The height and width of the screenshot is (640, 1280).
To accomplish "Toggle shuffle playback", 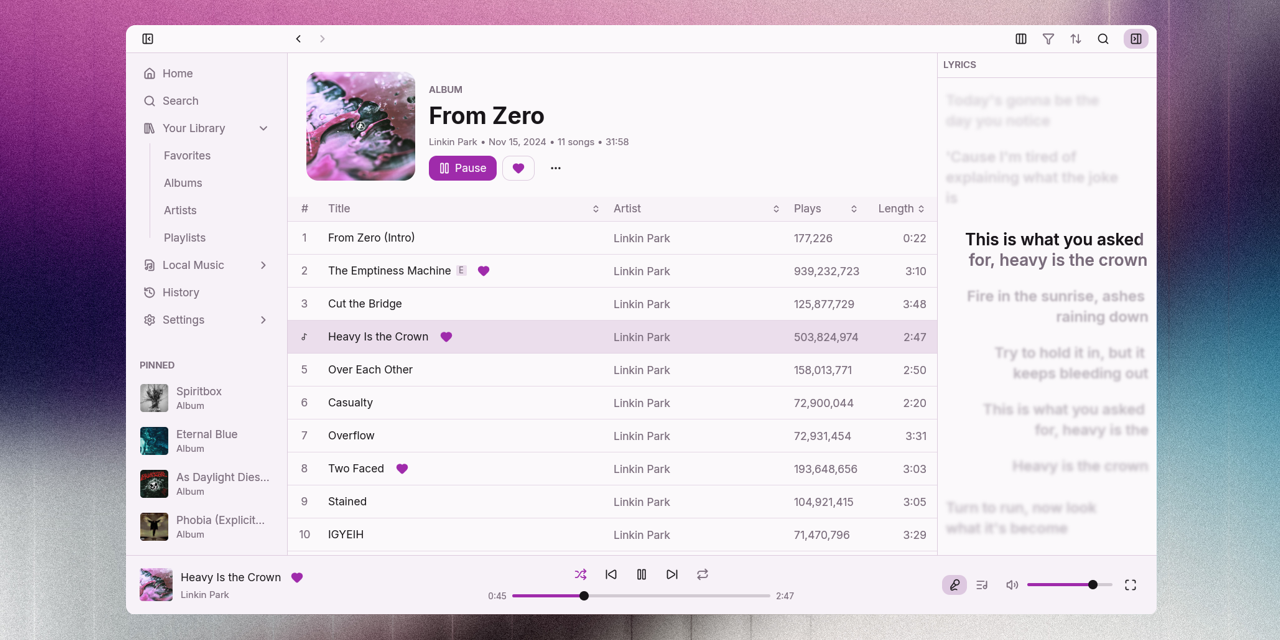I will [581, 575].
